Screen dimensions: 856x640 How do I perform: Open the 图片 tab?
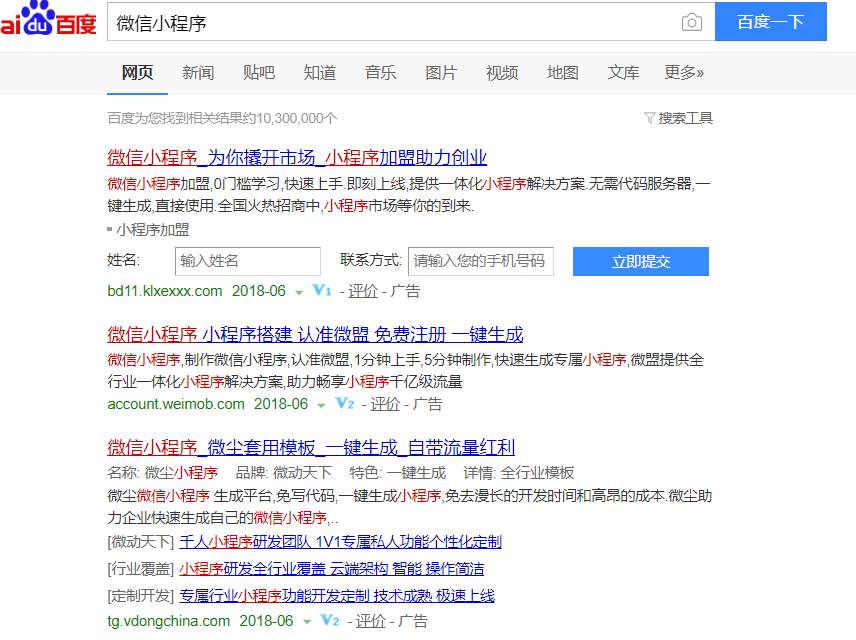(441, 72)
